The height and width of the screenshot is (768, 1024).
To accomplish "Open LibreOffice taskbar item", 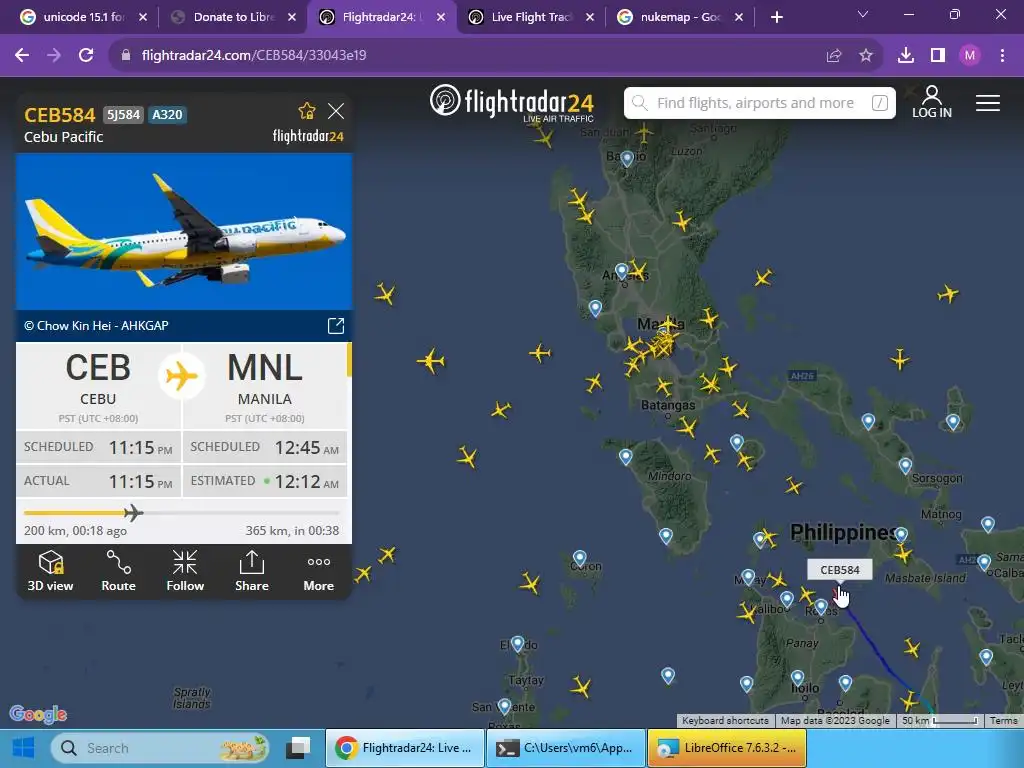I will [727, 748].
